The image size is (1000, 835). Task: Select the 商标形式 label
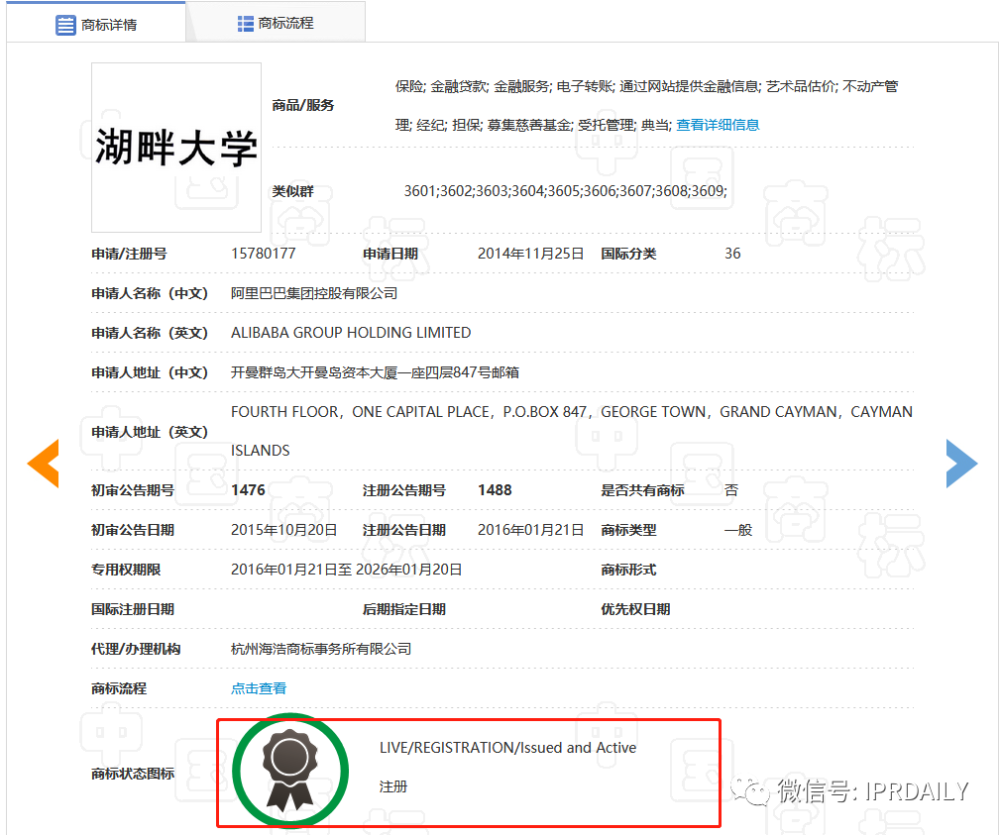(628, 570)
